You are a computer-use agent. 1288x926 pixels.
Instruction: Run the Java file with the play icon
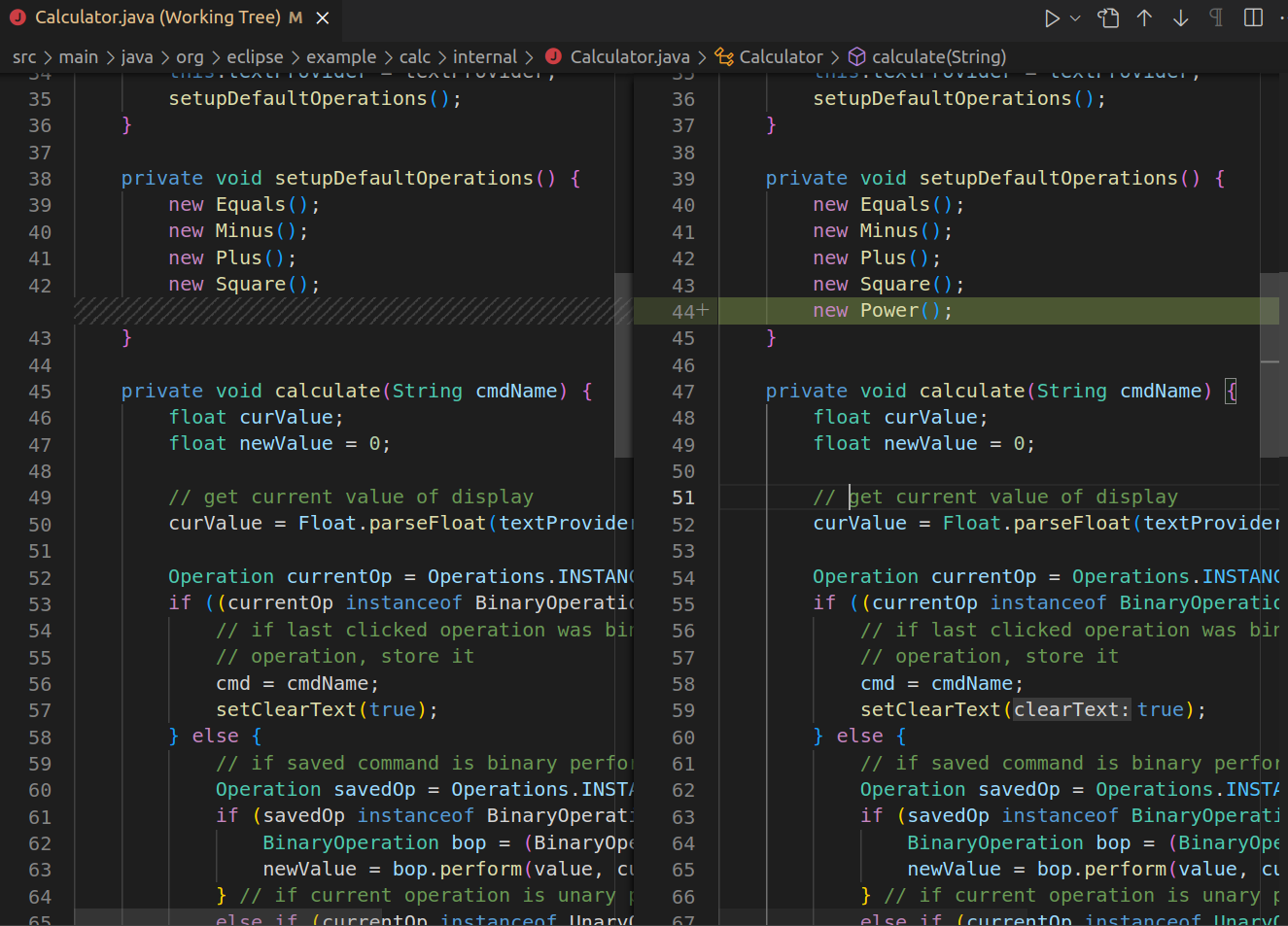click(x=1052, y=18)
